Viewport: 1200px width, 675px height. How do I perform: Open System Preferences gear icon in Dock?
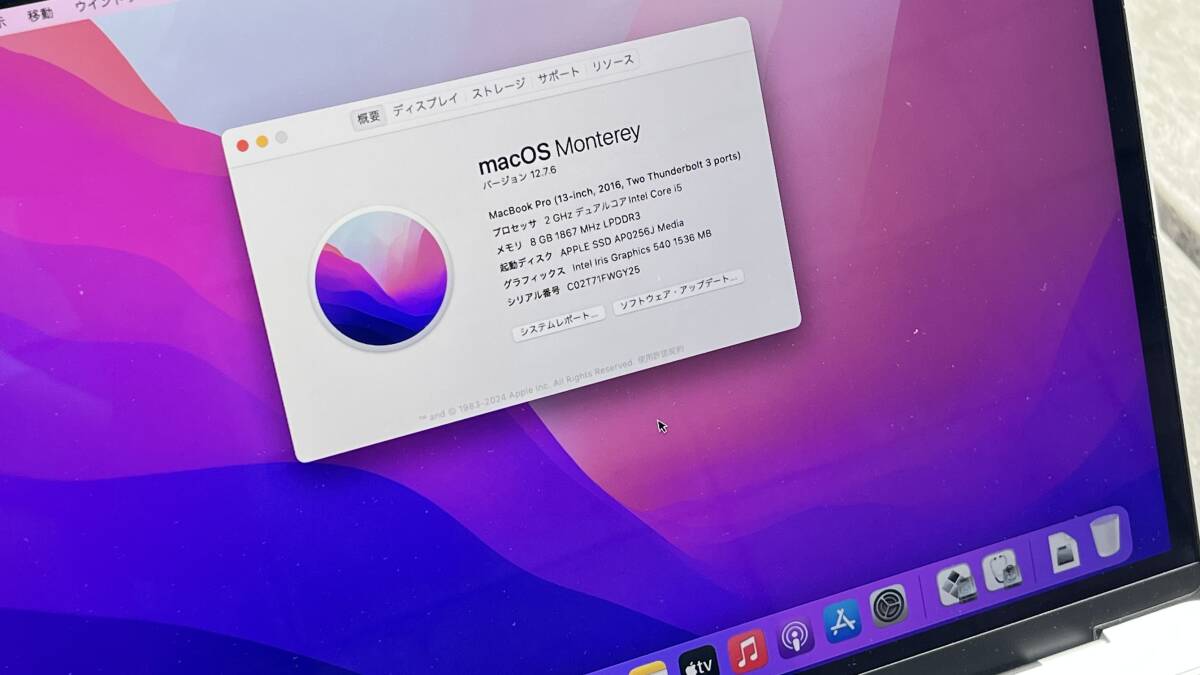888,606
